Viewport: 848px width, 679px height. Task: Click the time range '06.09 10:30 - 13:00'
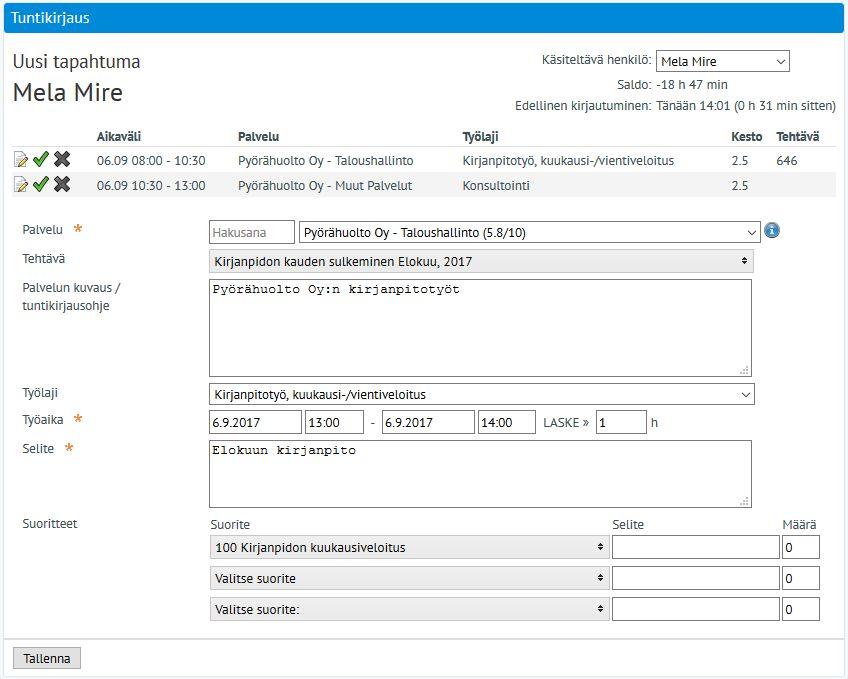point(151,185)
